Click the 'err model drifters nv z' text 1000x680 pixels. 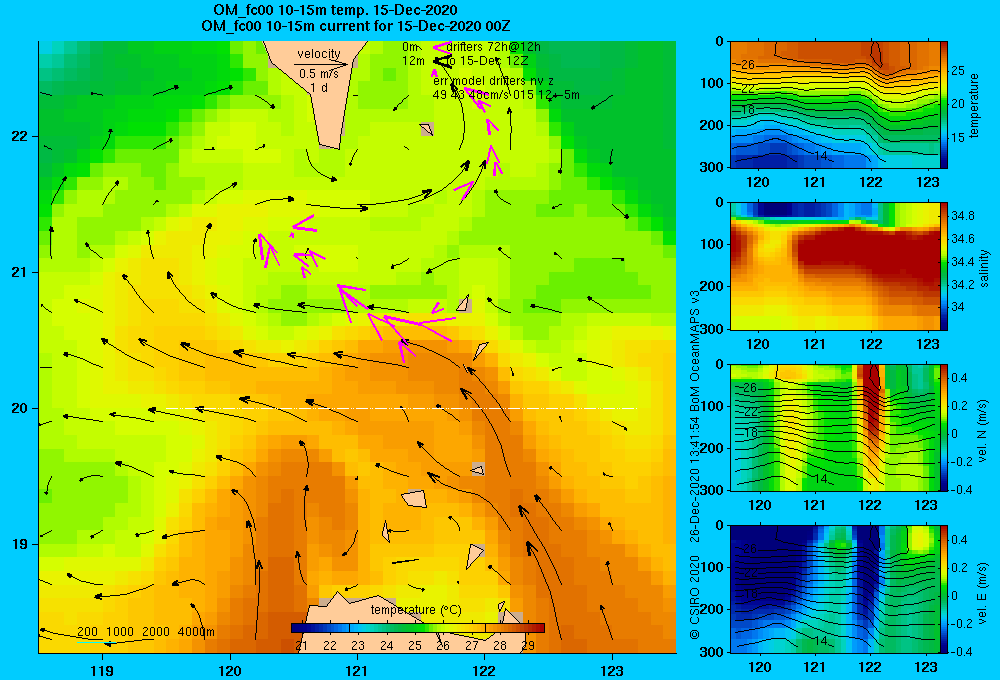pos(493,81)
